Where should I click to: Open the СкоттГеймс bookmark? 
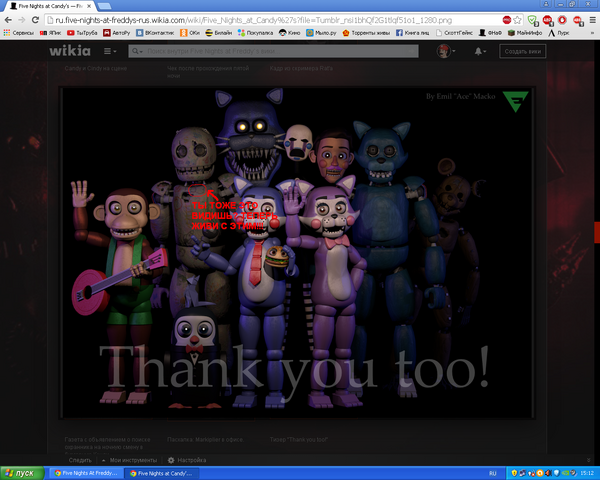(x=454, y=33)
